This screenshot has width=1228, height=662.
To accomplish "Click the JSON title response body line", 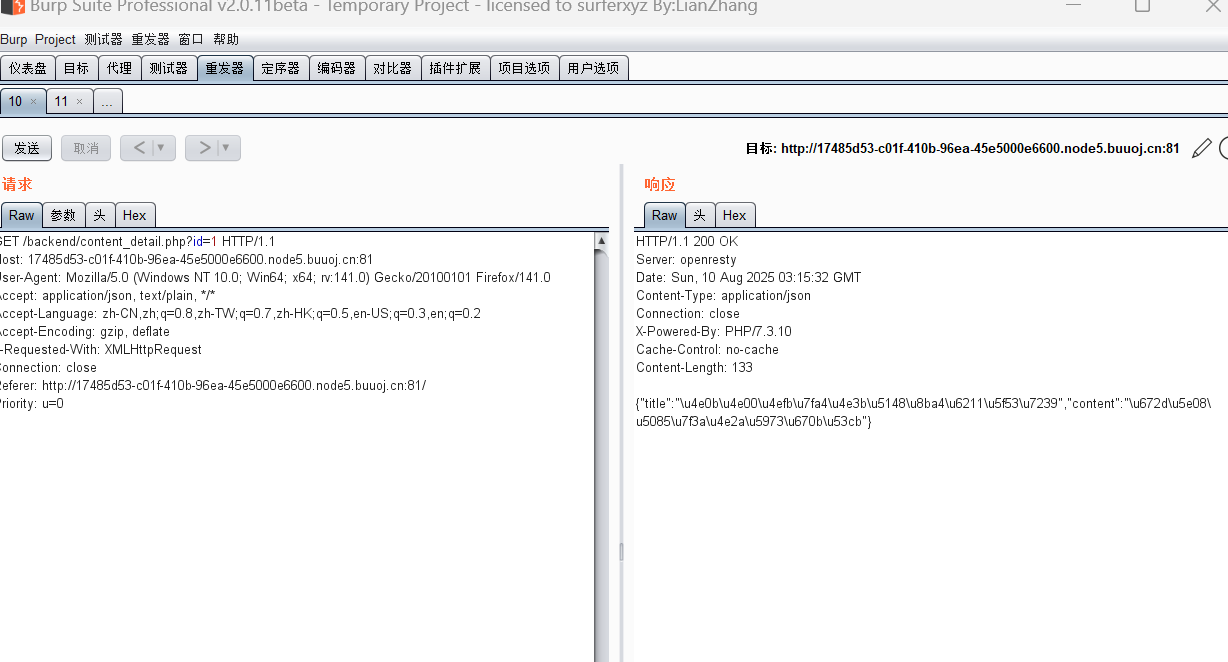I will 924,403.
